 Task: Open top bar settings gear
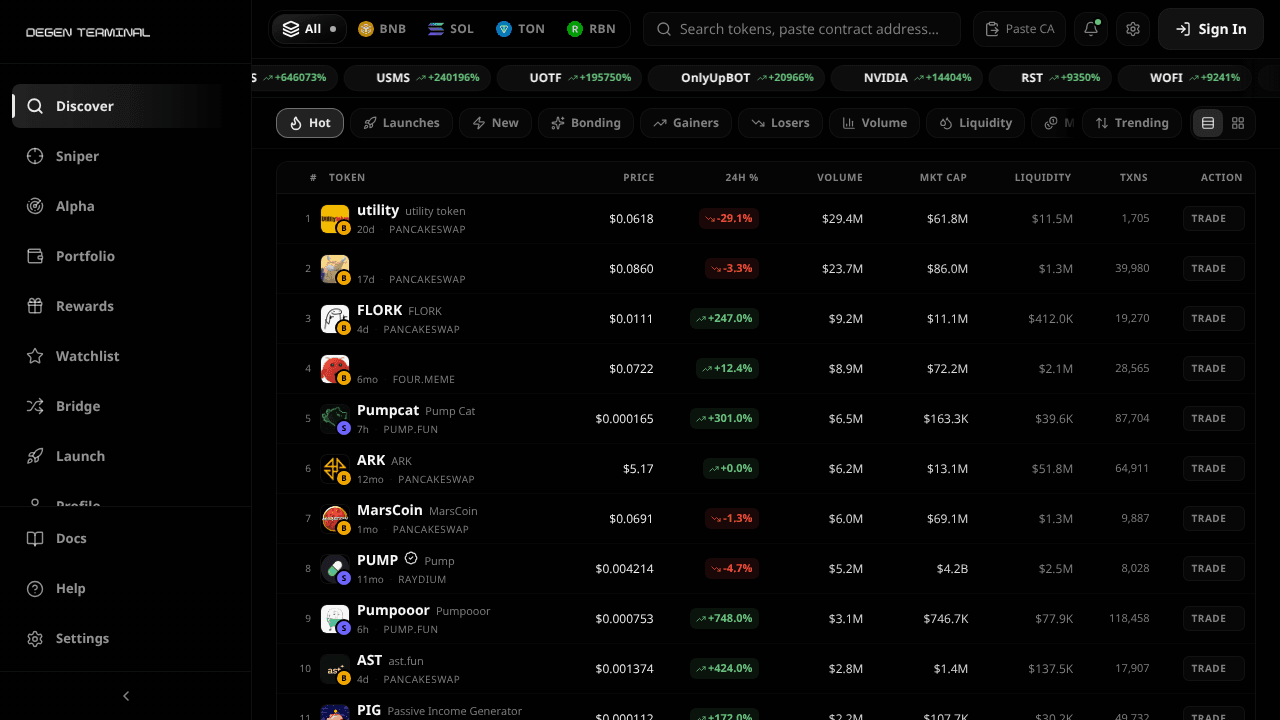pyautogui.click(x=1133, y=29)
